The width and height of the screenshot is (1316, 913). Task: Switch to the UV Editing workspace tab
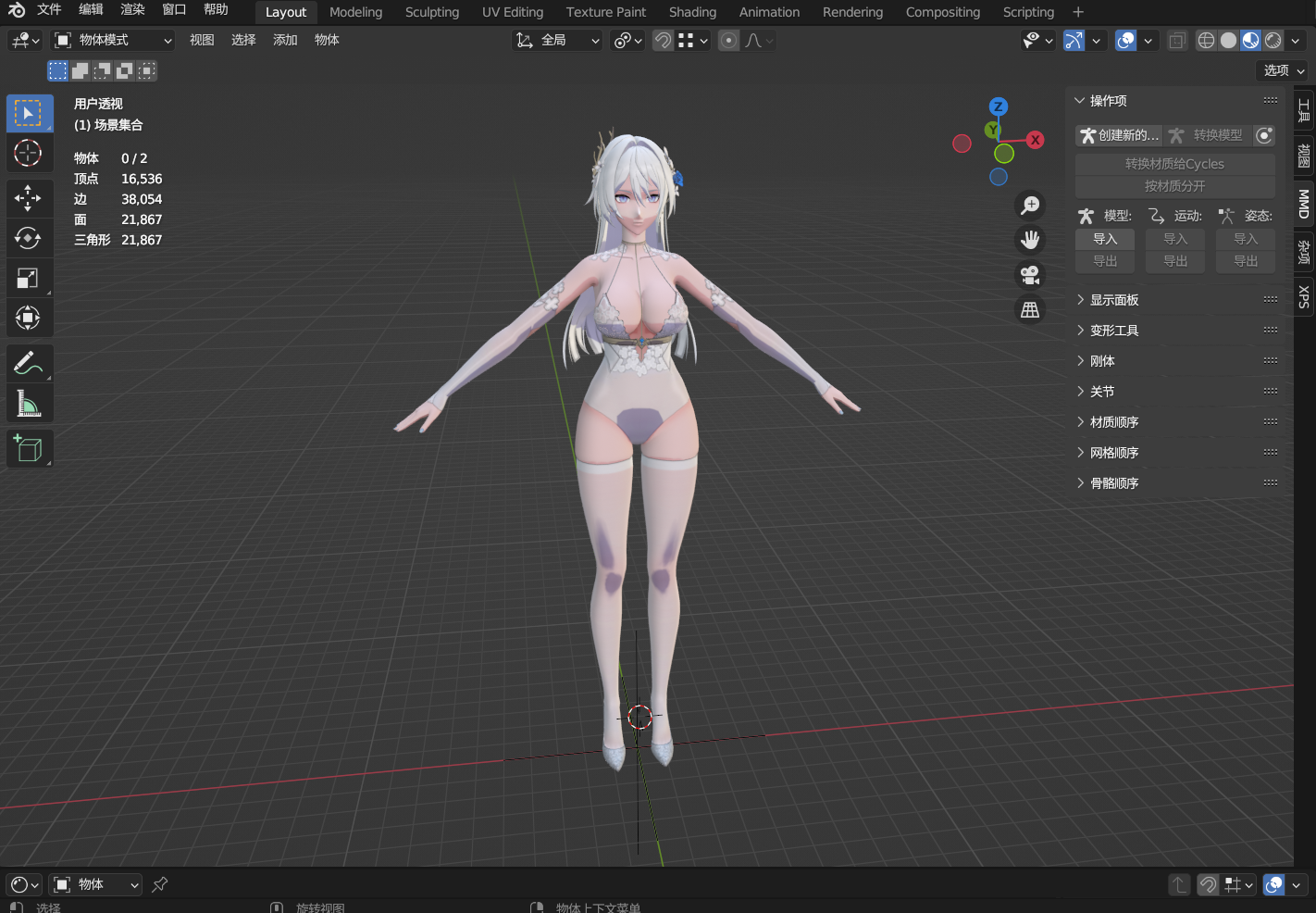[x=513, y=12]
